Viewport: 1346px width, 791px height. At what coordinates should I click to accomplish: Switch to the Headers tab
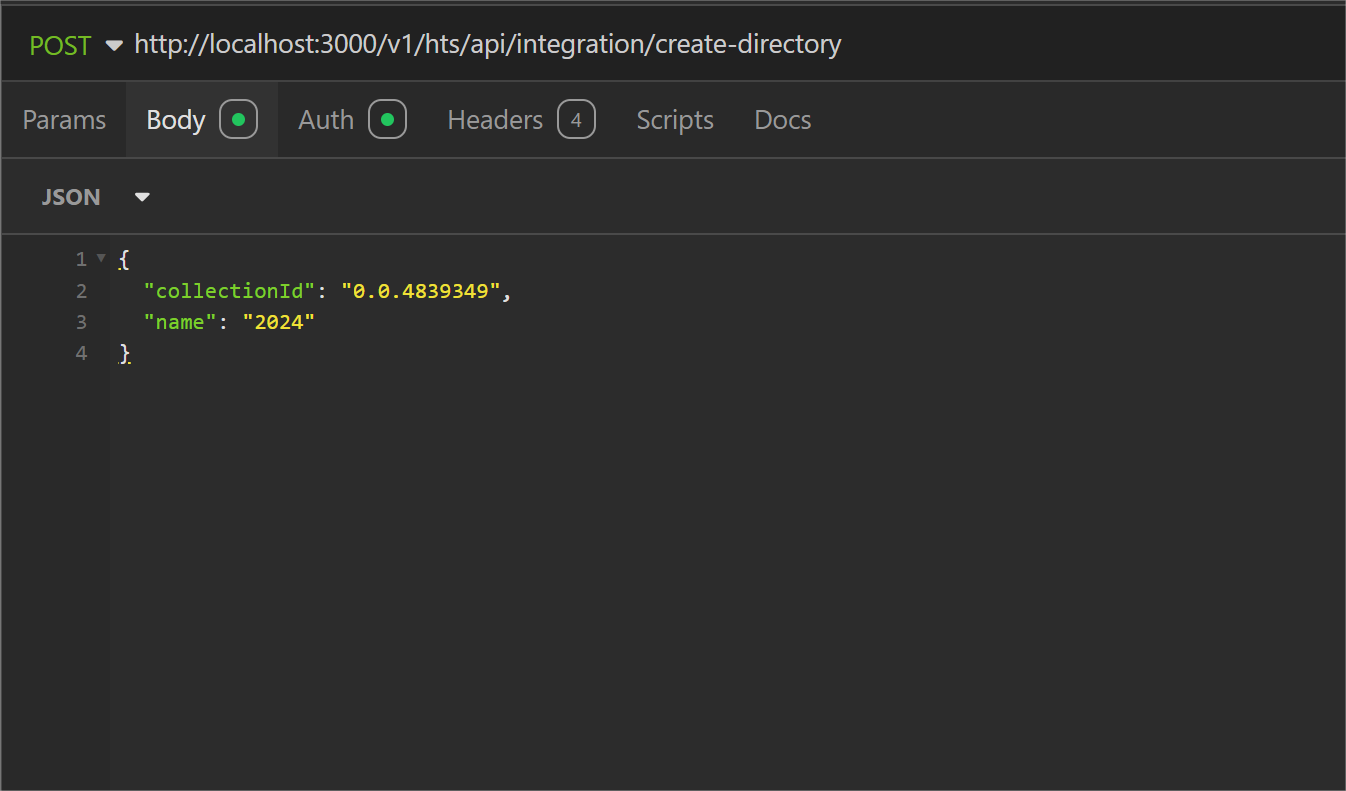(x=495, y=119)
